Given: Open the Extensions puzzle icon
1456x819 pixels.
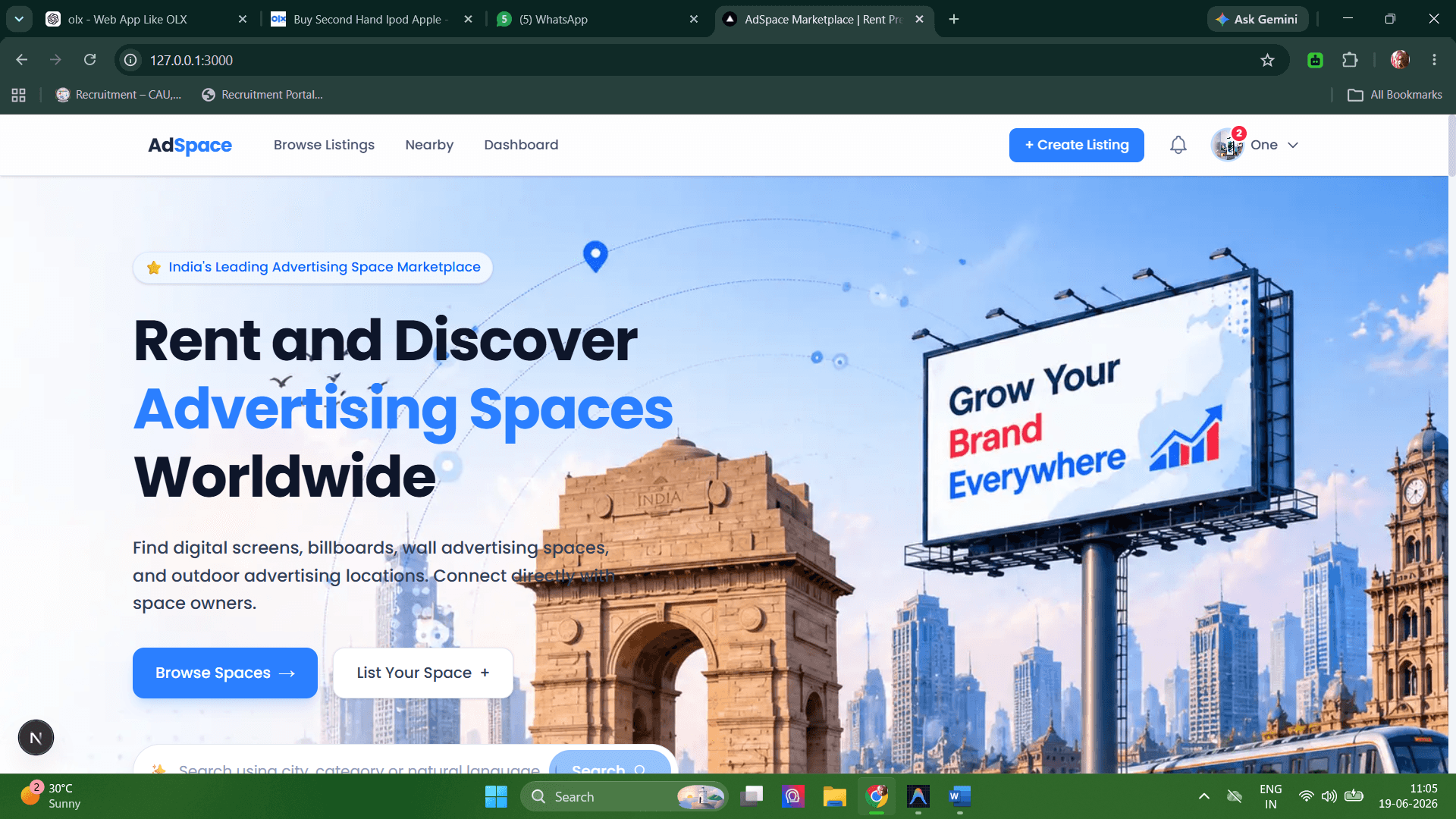Looking at the screenshot, I should (1350, 60).
